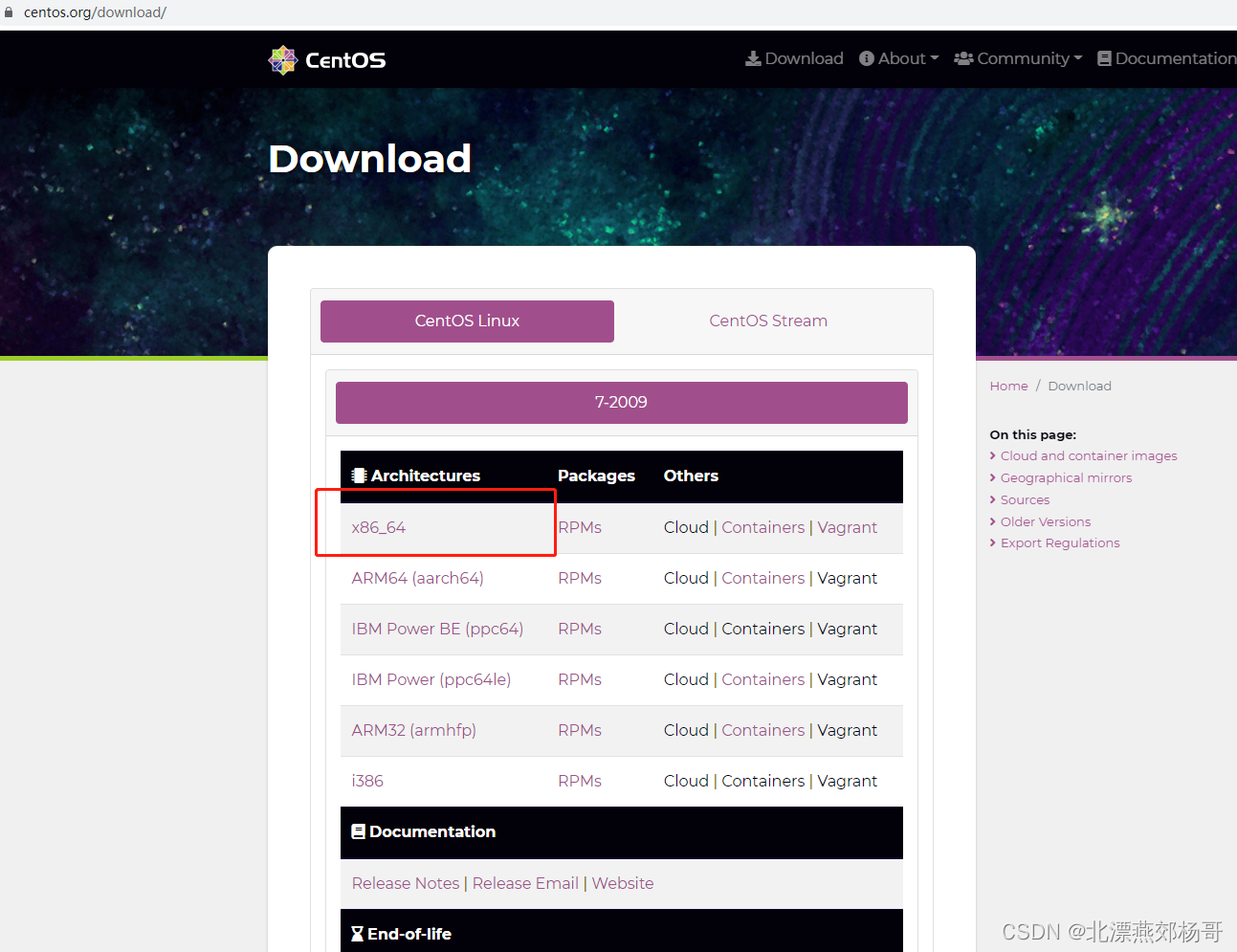Open the IBM Power BE (ppc64) link

(x=437, y=629)
